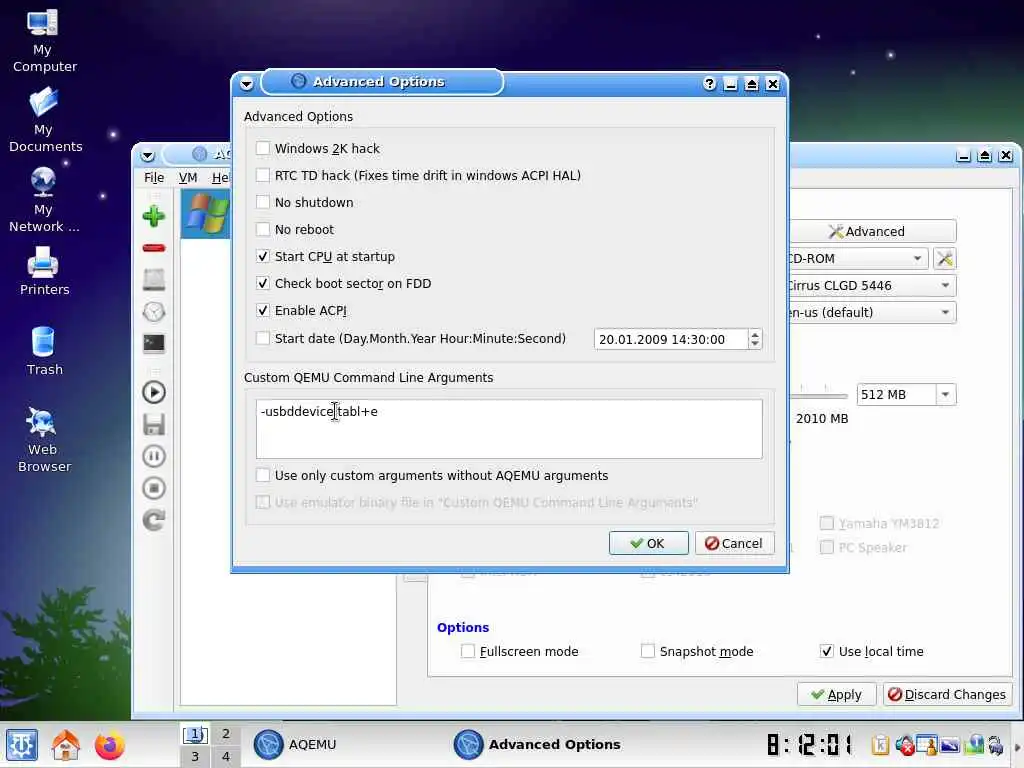Open My Network desktop icon
1024x768 pixels.
[44, 200]
